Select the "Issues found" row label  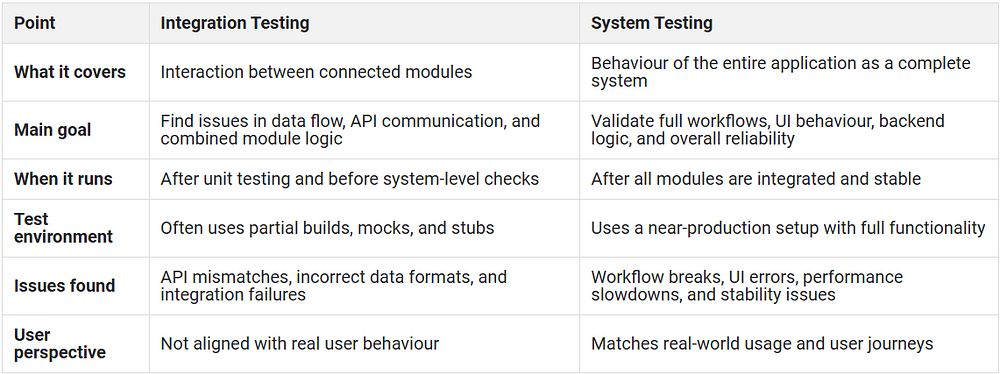(x=64, y=286)
